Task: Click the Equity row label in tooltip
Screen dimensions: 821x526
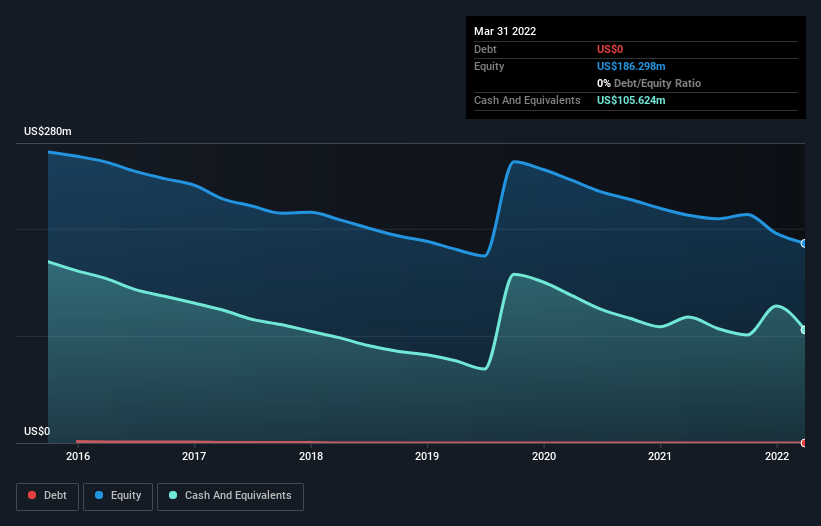Action: coord(489,66)
